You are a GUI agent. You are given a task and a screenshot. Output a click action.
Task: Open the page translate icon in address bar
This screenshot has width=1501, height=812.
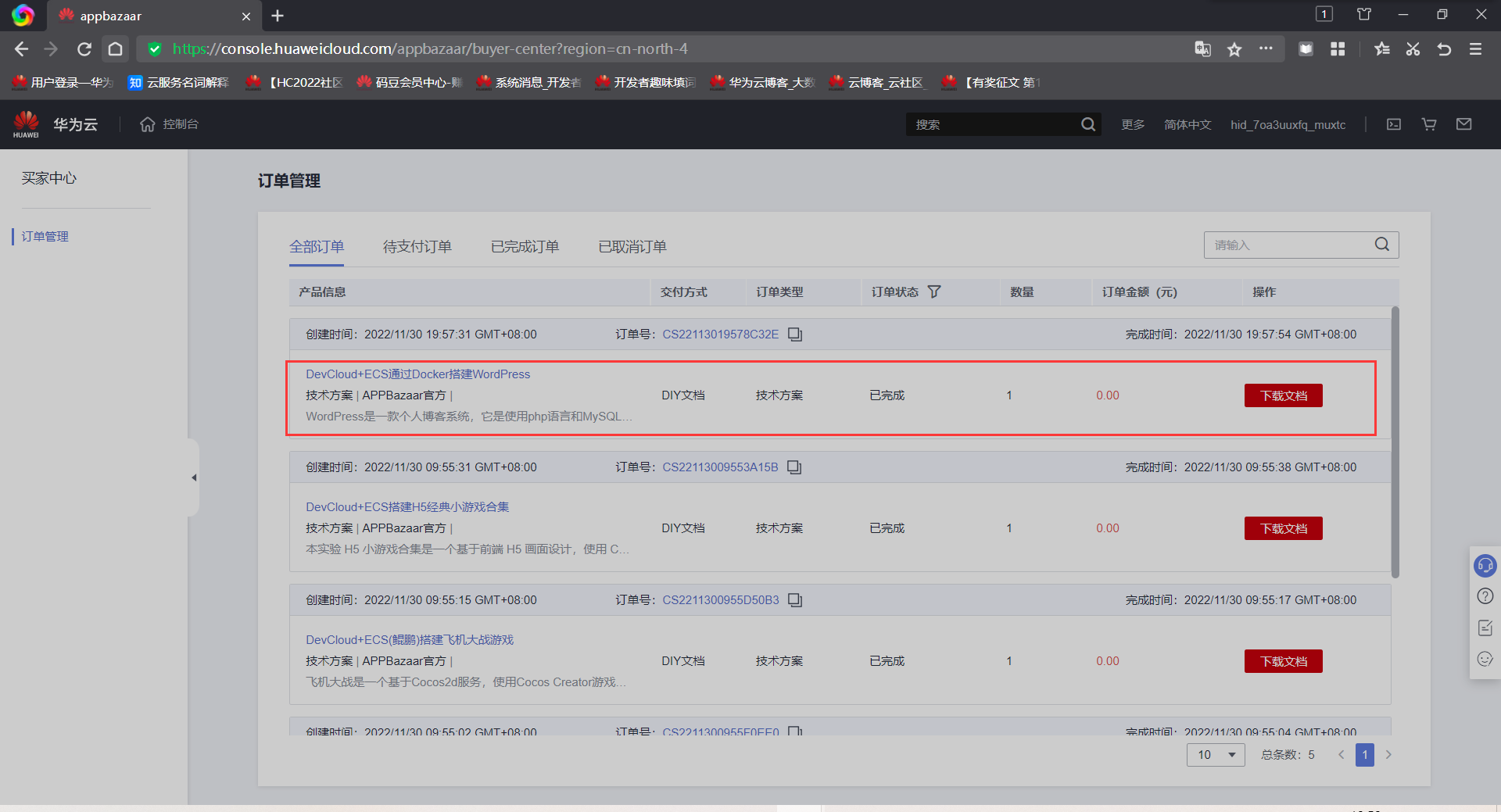[1202, 49]
